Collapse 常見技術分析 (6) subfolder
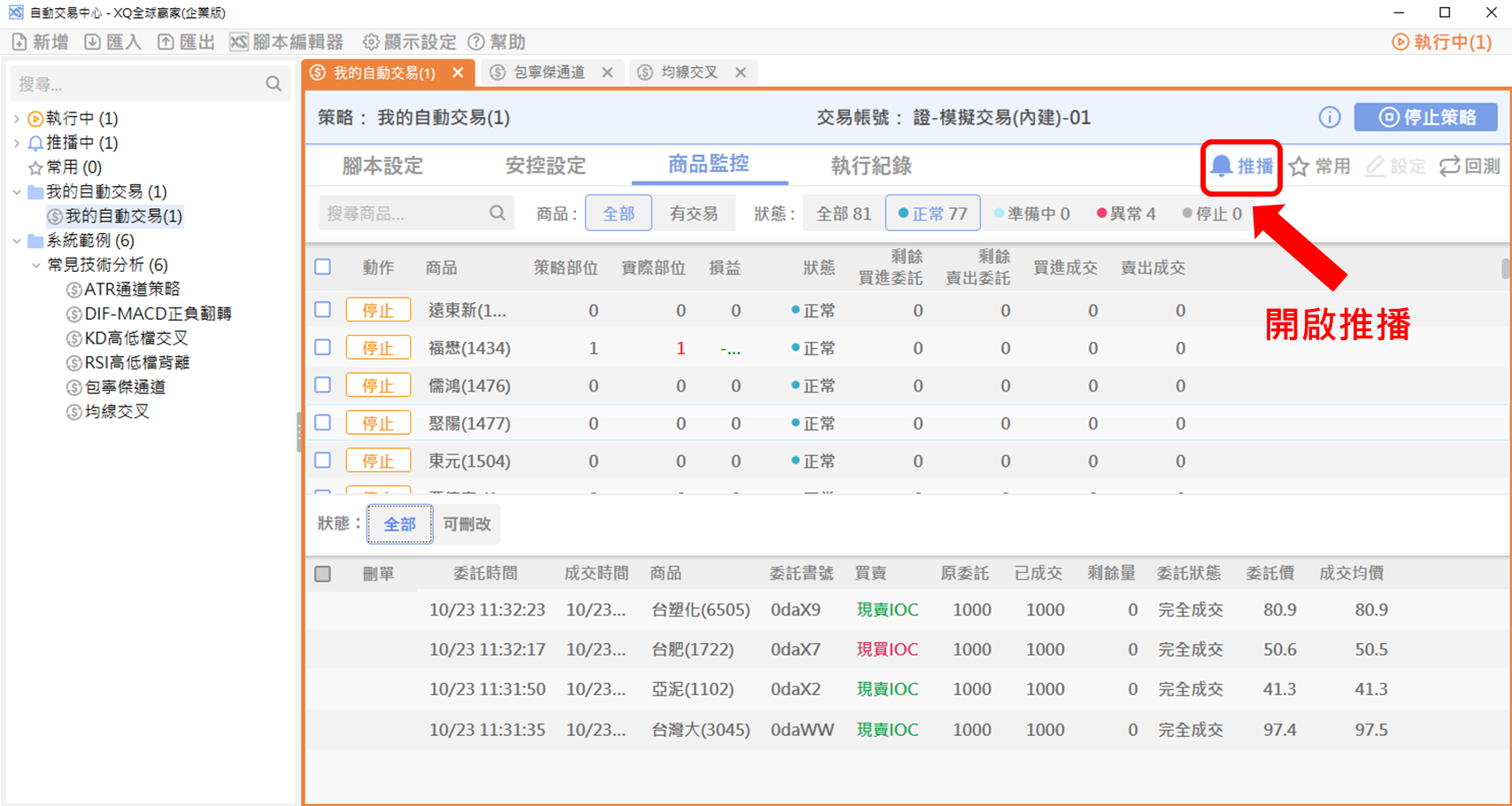This screenshot has width=1512, height=806. click(35, 265)
